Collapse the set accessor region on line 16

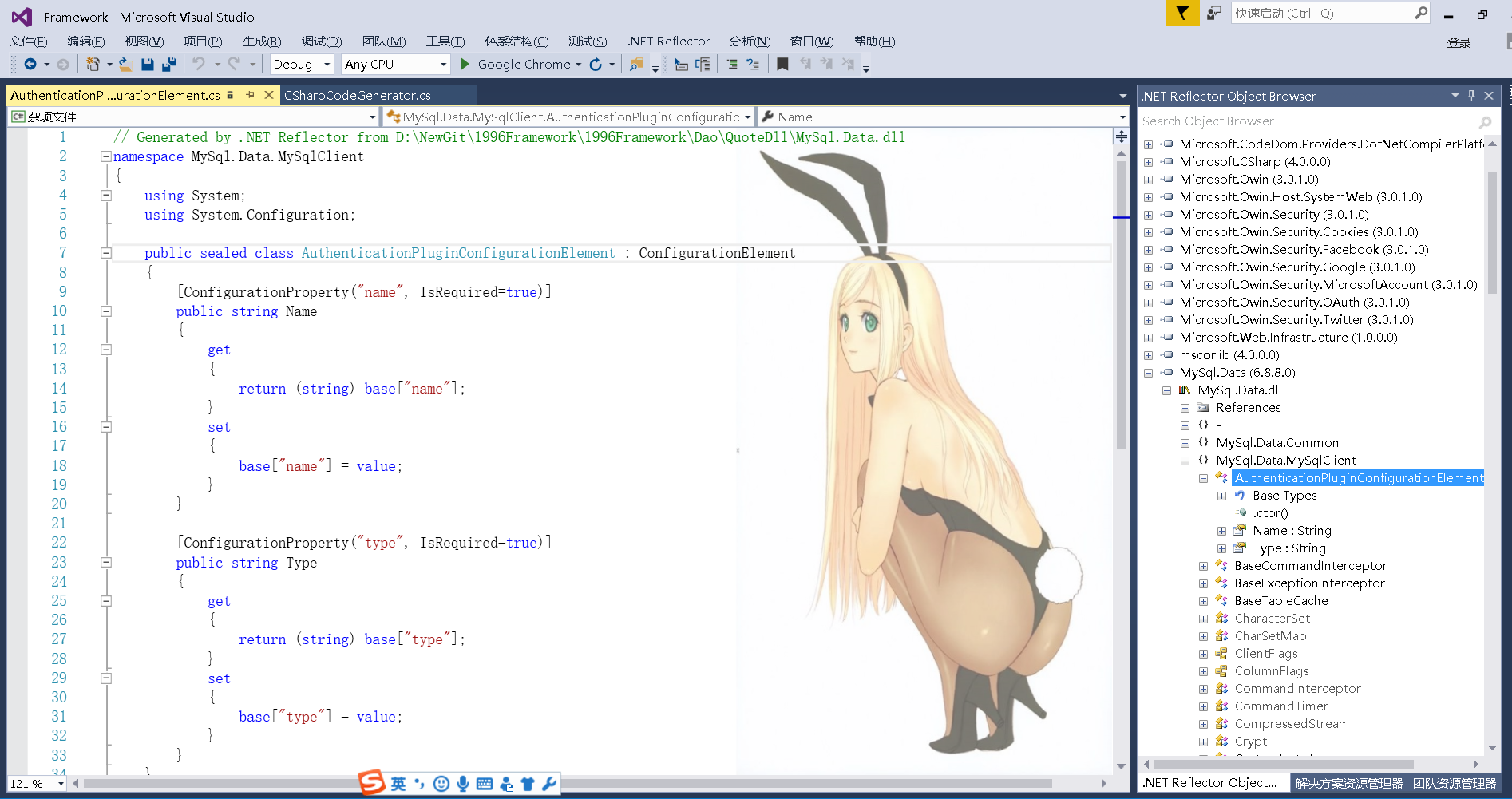pyautogui.click(x=106, y=427)
